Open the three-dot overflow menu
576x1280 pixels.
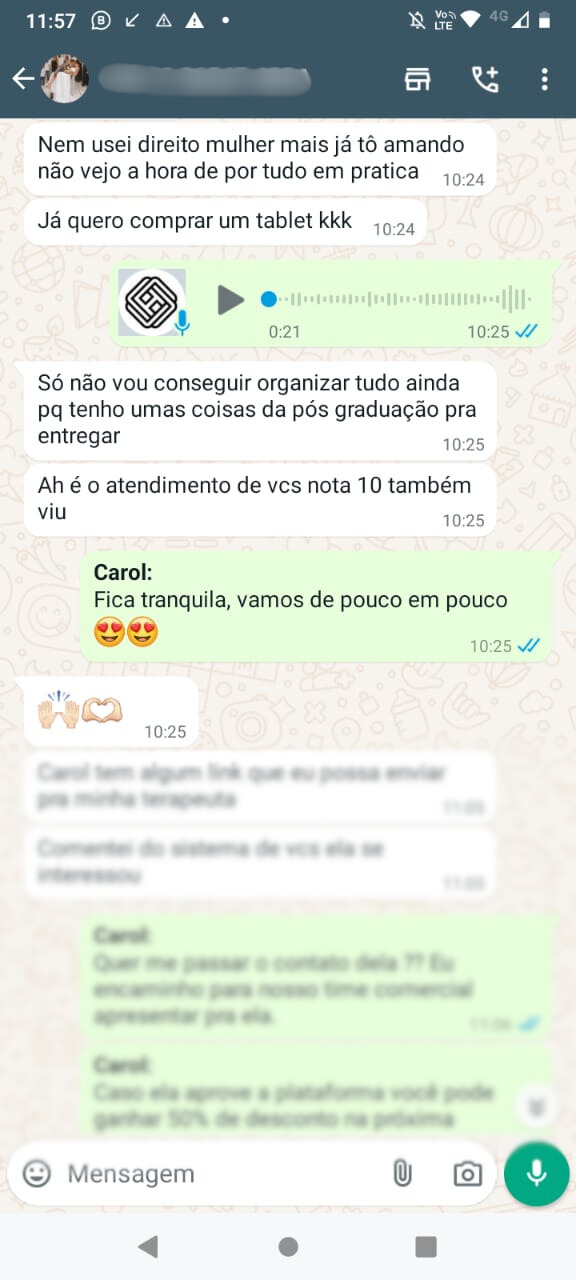point(544,80)
